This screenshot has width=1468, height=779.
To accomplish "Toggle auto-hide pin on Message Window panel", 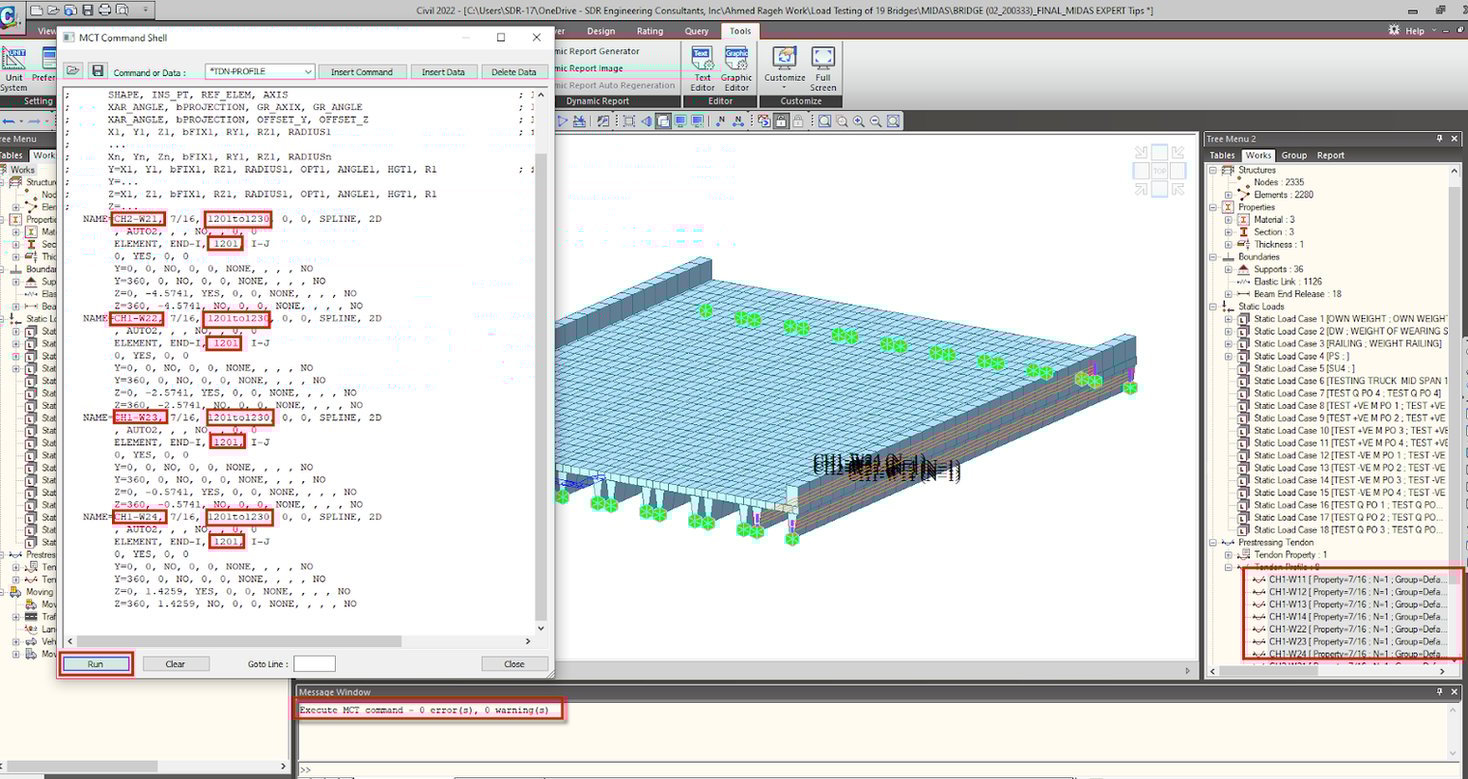I will [1441, 691].
